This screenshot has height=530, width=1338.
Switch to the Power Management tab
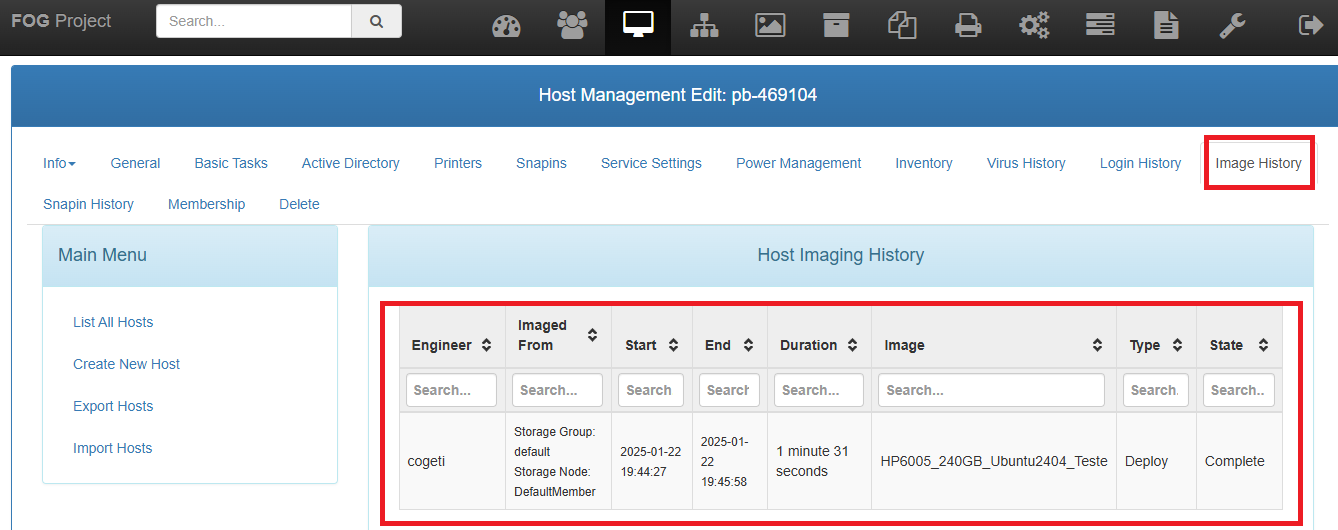pos(798,163)
